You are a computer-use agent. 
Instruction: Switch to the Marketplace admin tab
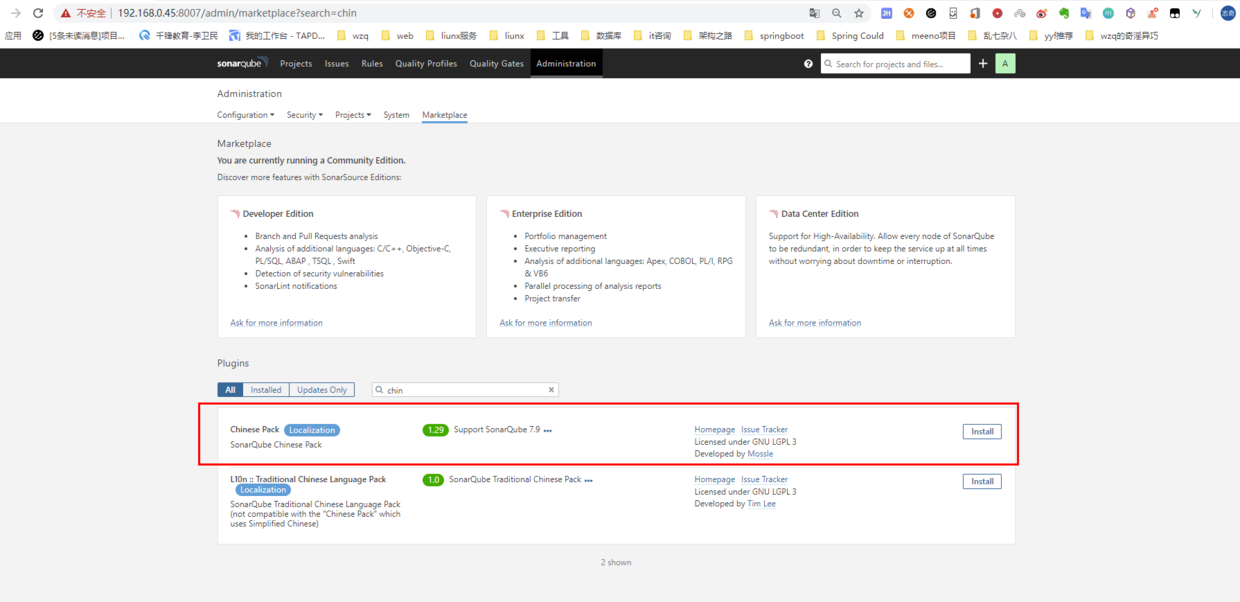444,115
